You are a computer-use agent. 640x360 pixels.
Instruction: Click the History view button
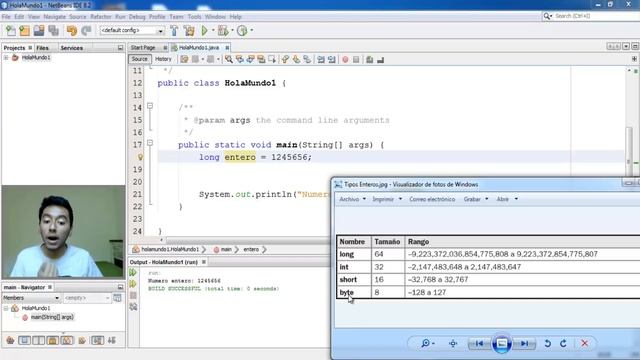point(163,59)
